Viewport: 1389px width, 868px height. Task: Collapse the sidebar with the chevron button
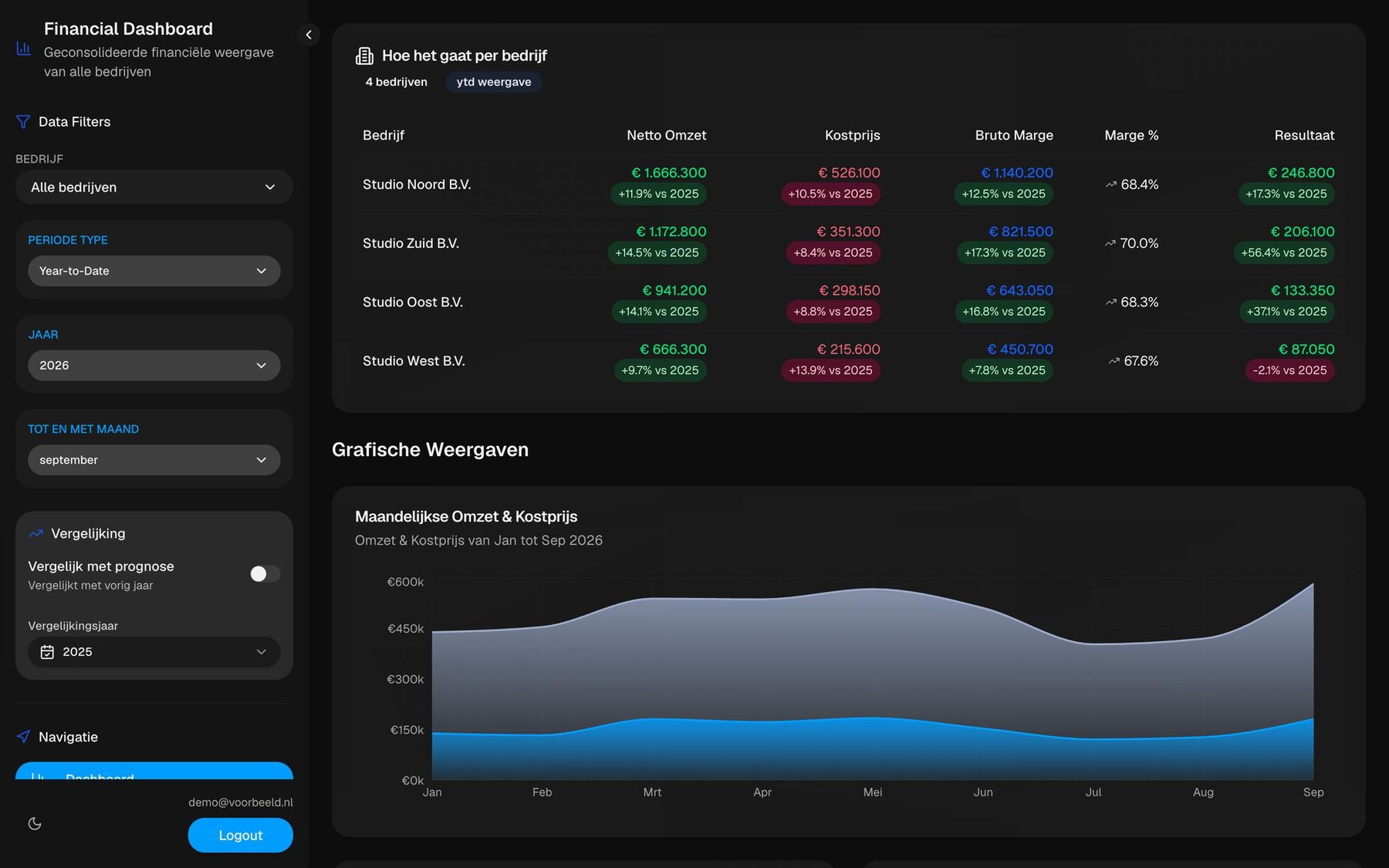pyautogui.click(x=309, y=35)
